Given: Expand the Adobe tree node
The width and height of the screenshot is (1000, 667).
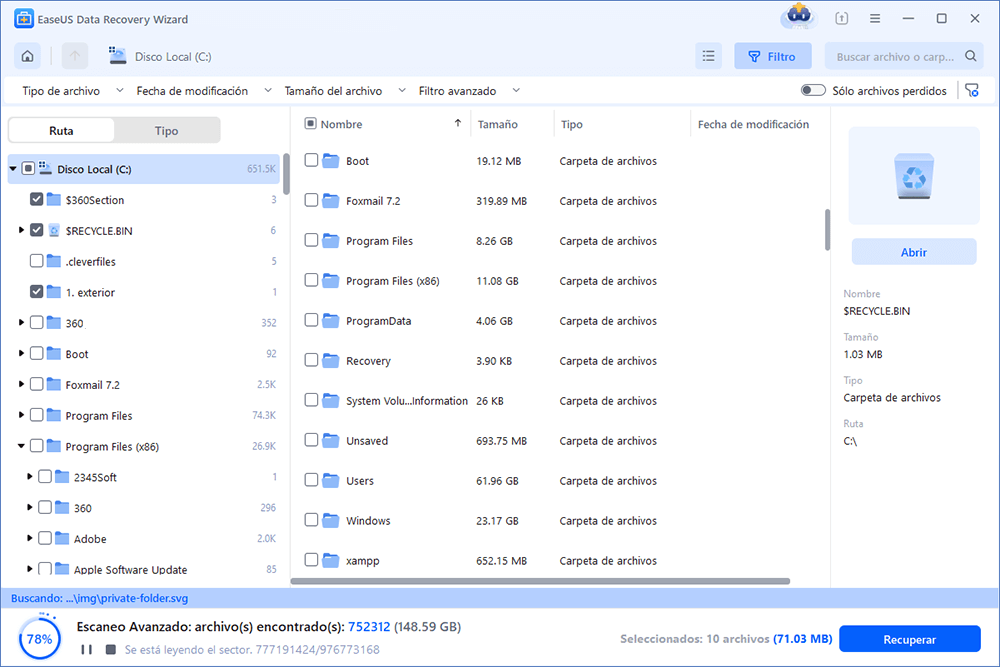Looking at the screenshot, I should 29,538.
